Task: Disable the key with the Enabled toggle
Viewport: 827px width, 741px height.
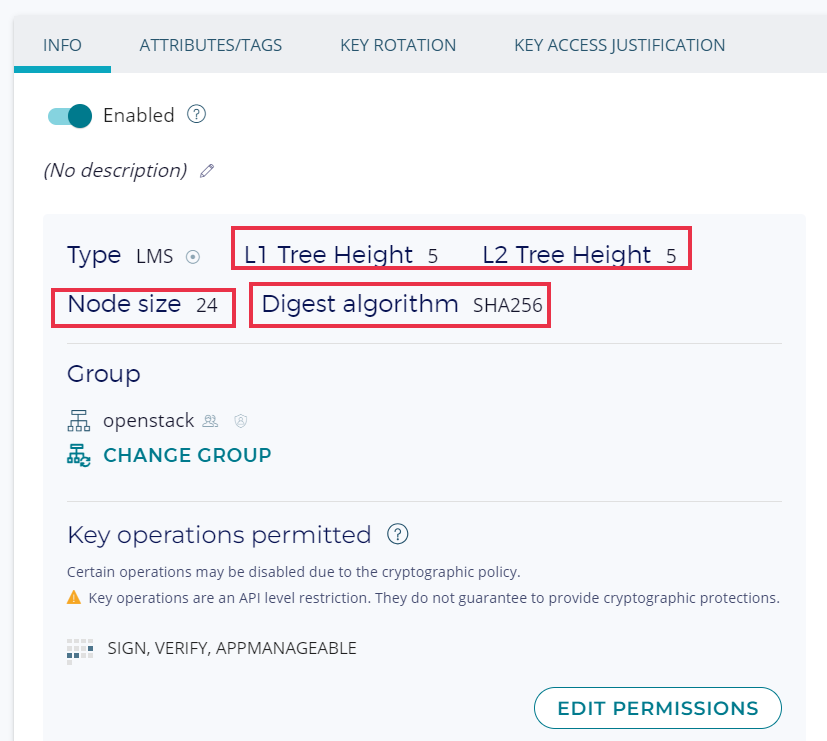Action: tap(70, 116)
